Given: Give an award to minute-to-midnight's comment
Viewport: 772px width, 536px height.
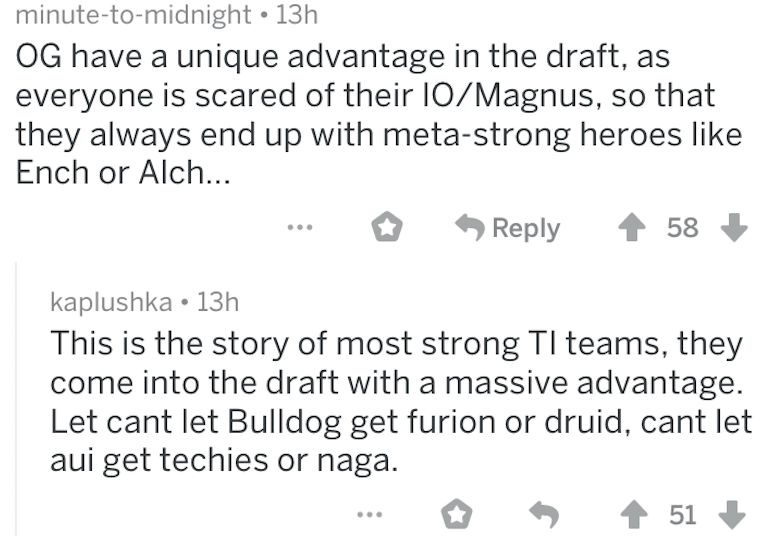Looking at the screenshot, I should (386, 229).
